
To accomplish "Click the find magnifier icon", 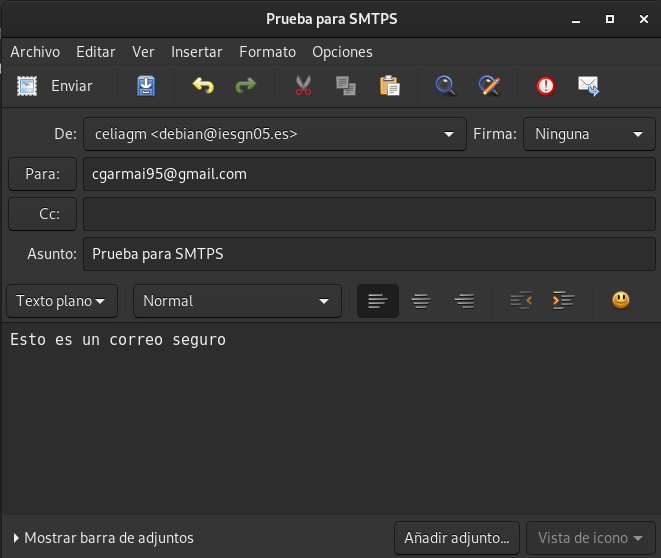I will [x=445, y=86].
